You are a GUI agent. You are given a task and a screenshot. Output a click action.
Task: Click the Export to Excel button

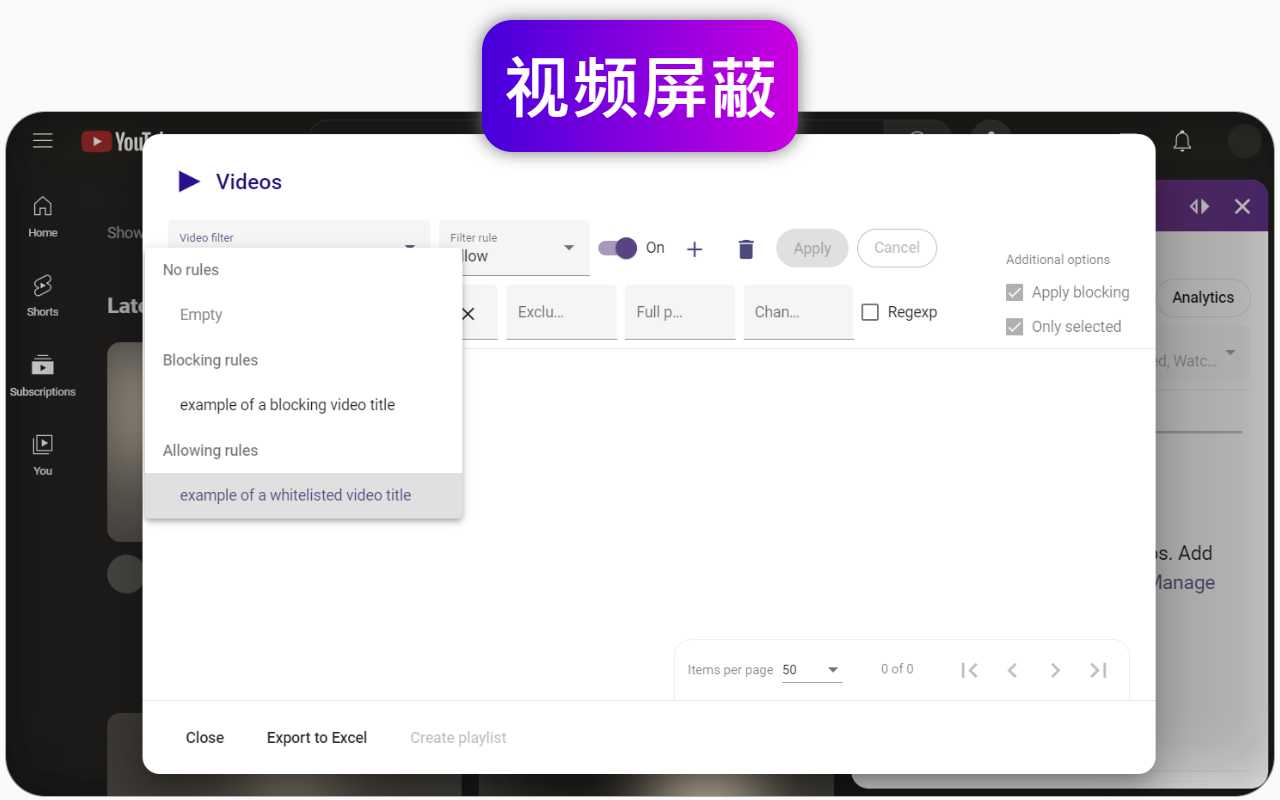tap(316, 737)
